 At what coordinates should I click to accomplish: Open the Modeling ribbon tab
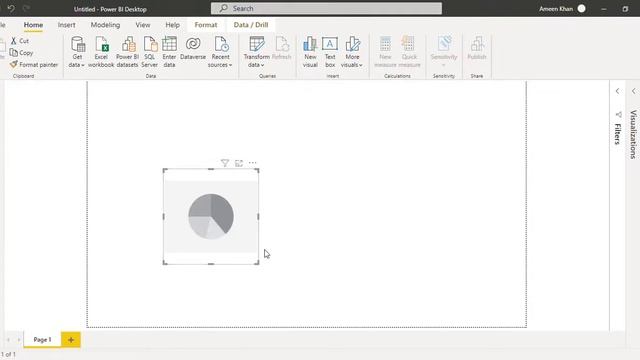(x=105, y=25)
